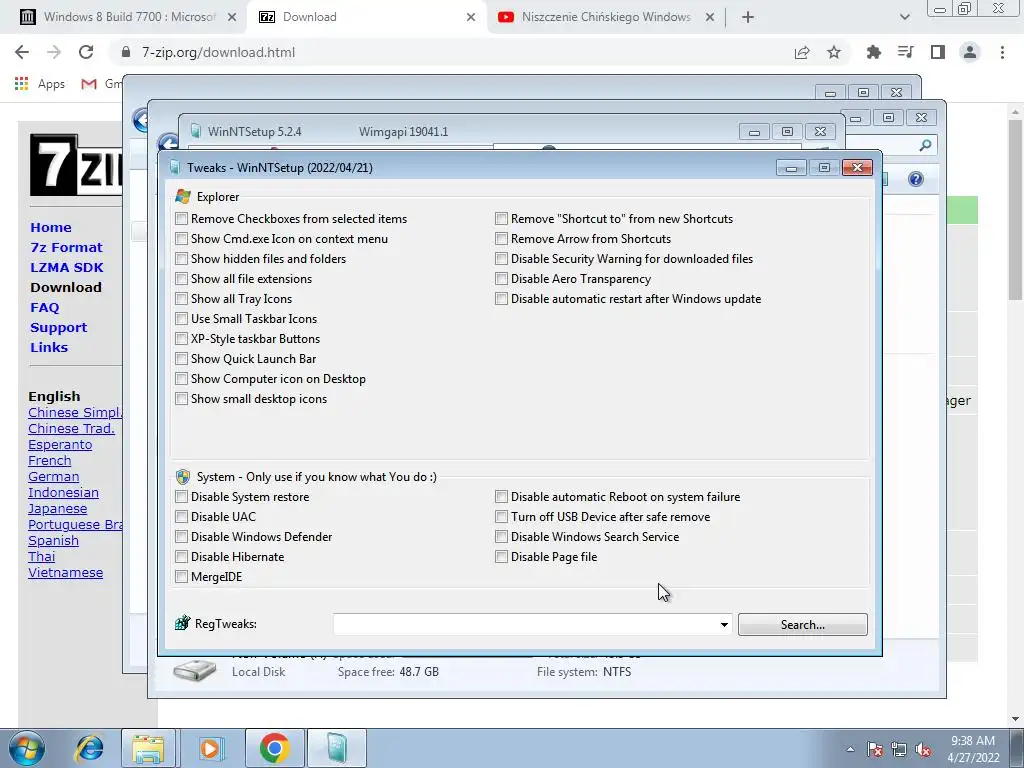Check Show small desktop icons
Viewport: 1024px width, 768px height.
182,399
